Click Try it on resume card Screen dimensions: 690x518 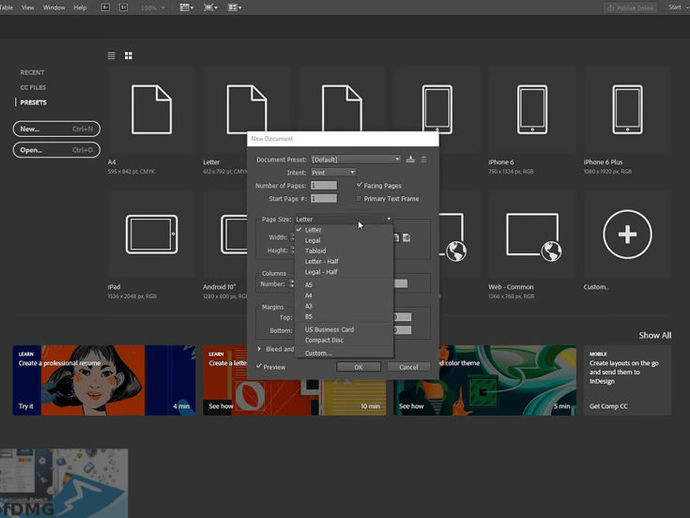click(x=26, y=406)
